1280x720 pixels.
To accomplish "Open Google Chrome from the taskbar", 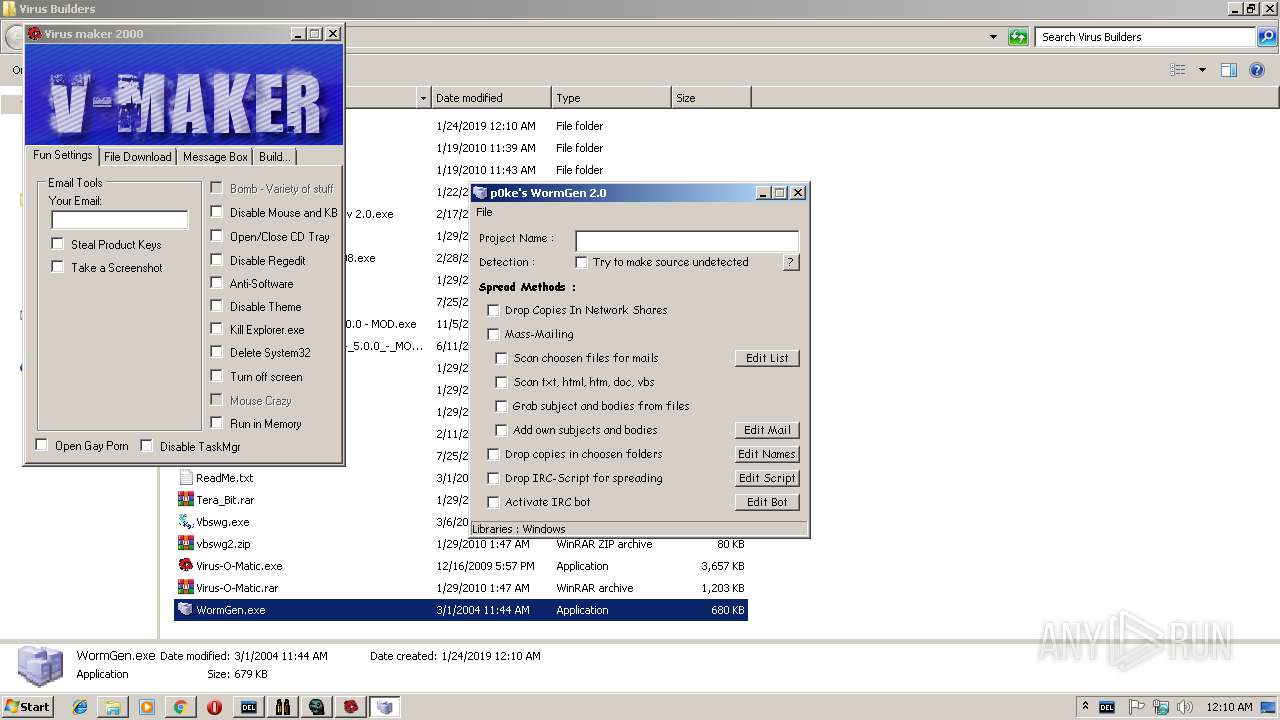I will 180,707.
